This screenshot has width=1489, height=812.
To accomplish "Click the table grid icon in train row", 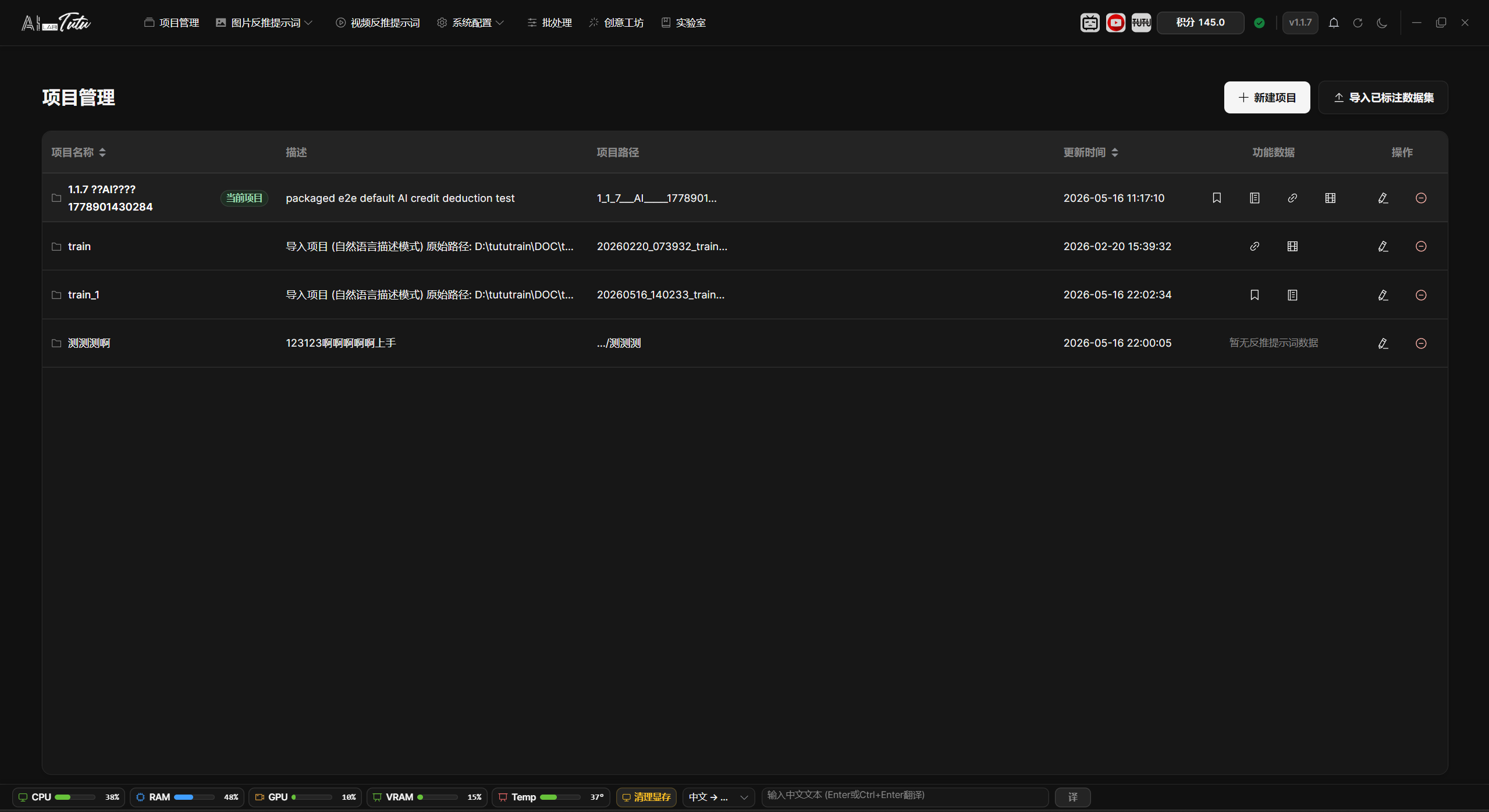I will (1292, 246).
